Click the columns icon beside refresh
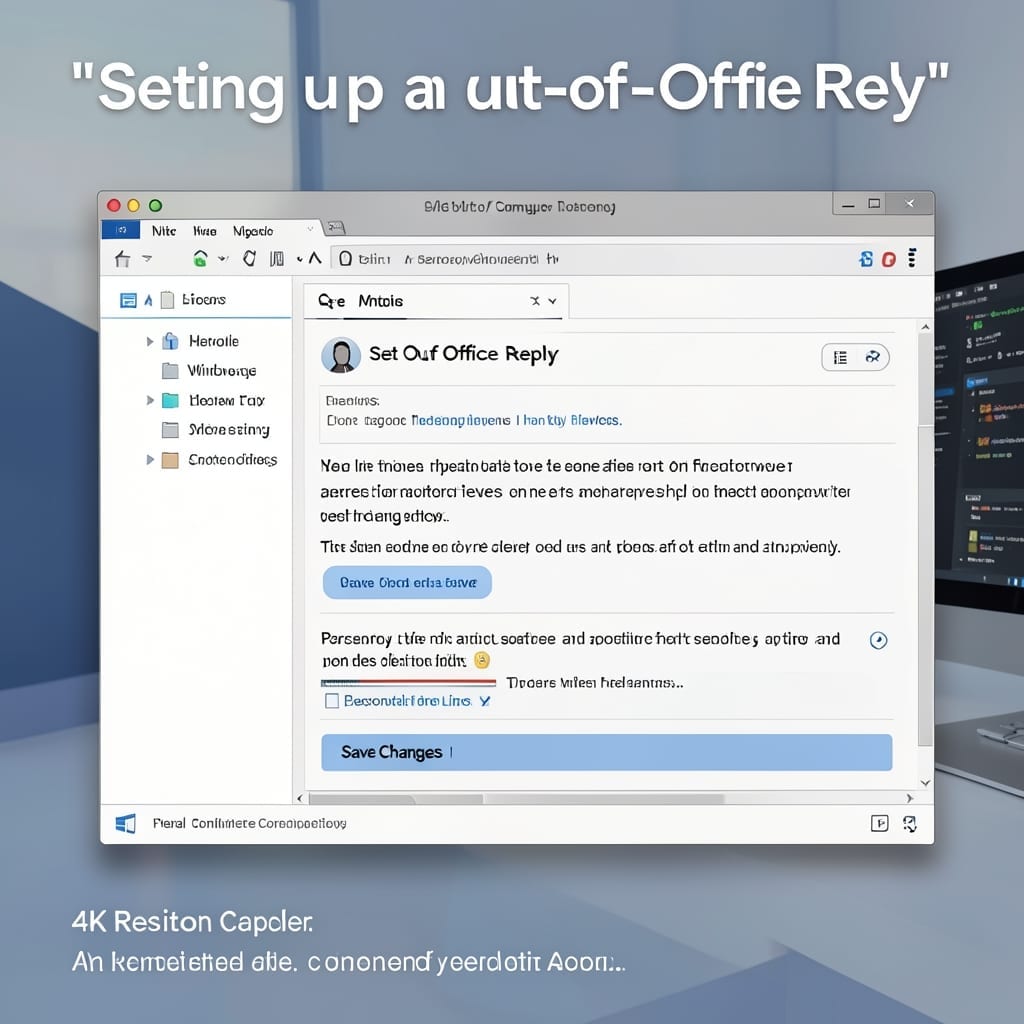The image size is (1024, 1024). 277,259
